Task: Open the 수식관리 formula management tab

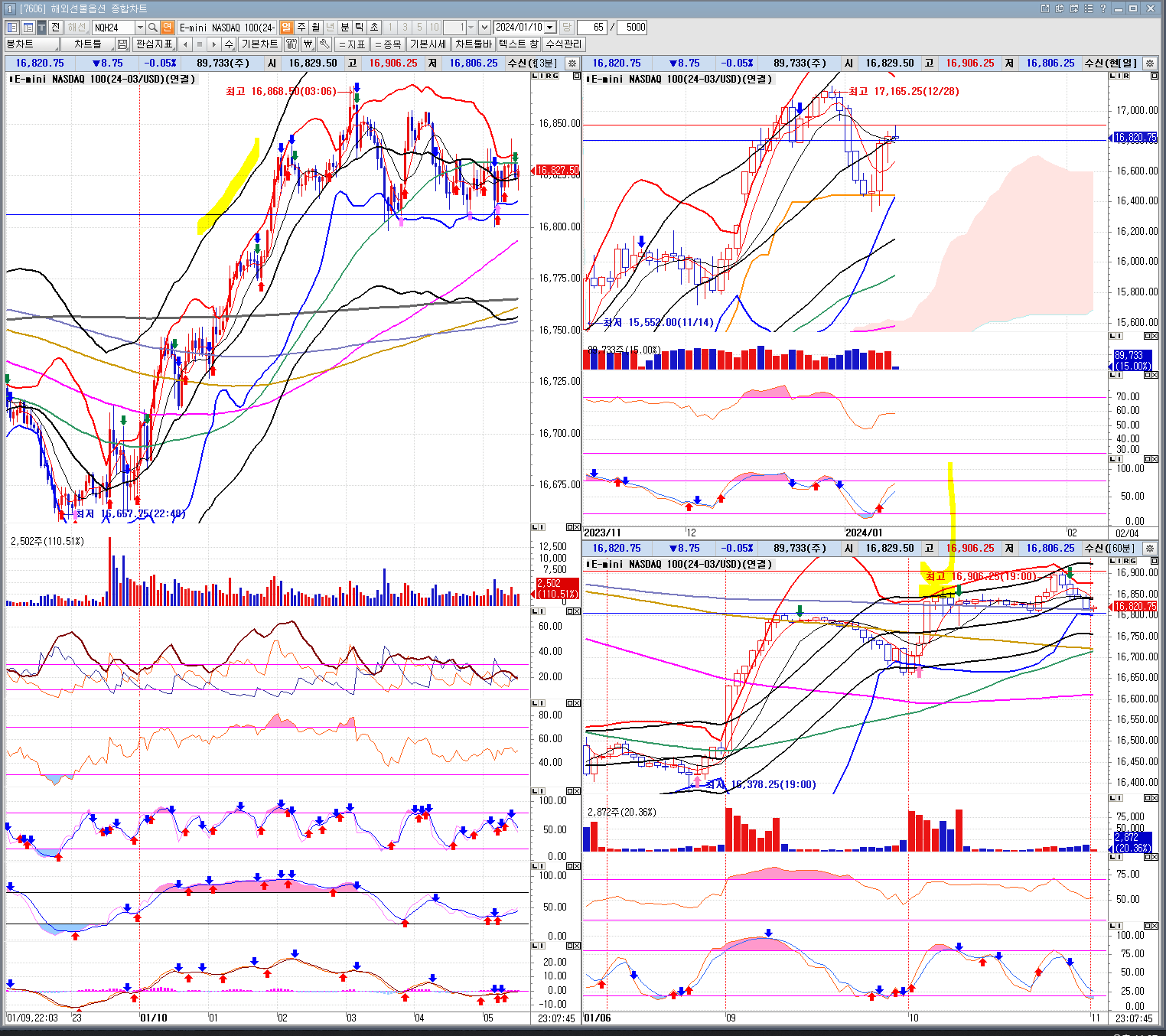Action: 564,44
